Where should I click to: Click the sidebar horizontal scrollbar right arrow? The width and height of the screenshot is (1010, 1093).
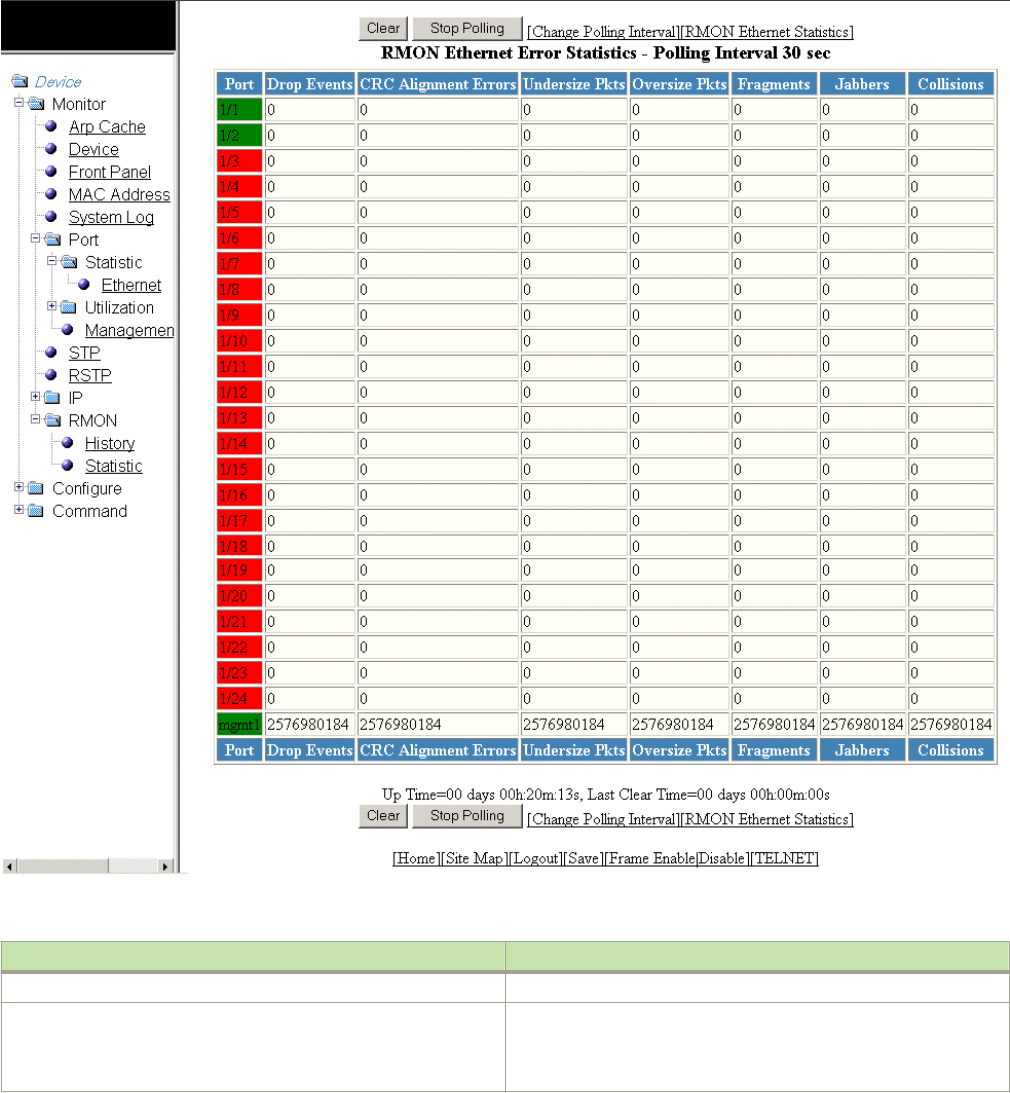pos(165,866)
